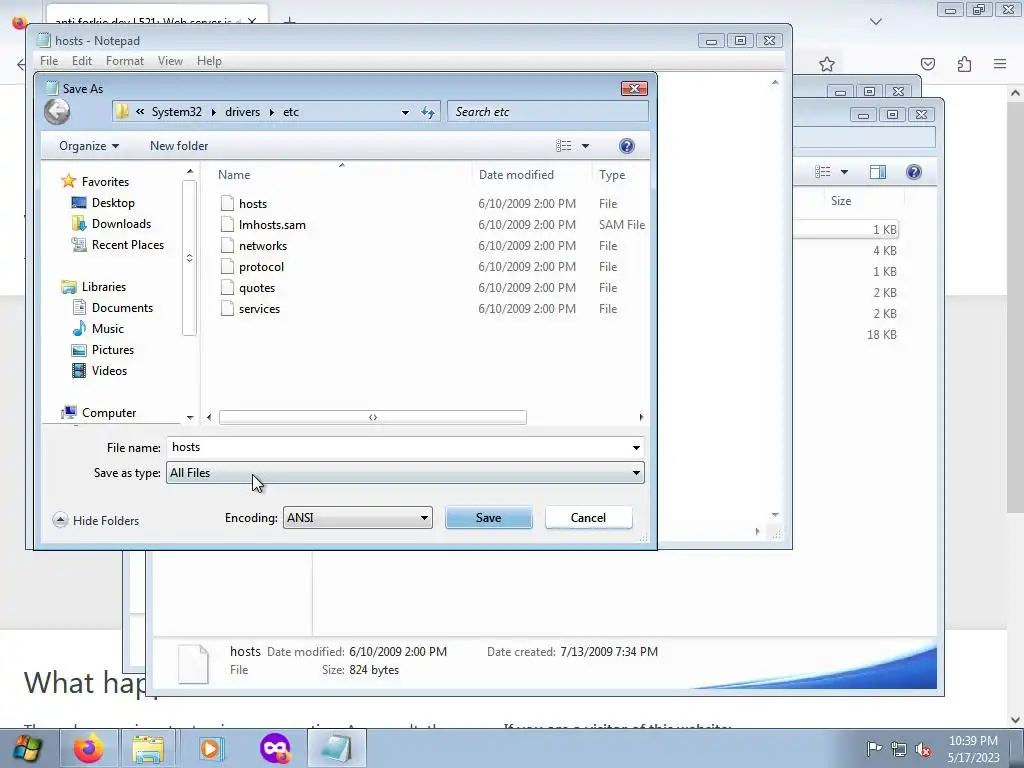The width and height of the screenshot is (1024, 768).
Task: Select the lmhosts.sam file
Action: click(272, 225)
